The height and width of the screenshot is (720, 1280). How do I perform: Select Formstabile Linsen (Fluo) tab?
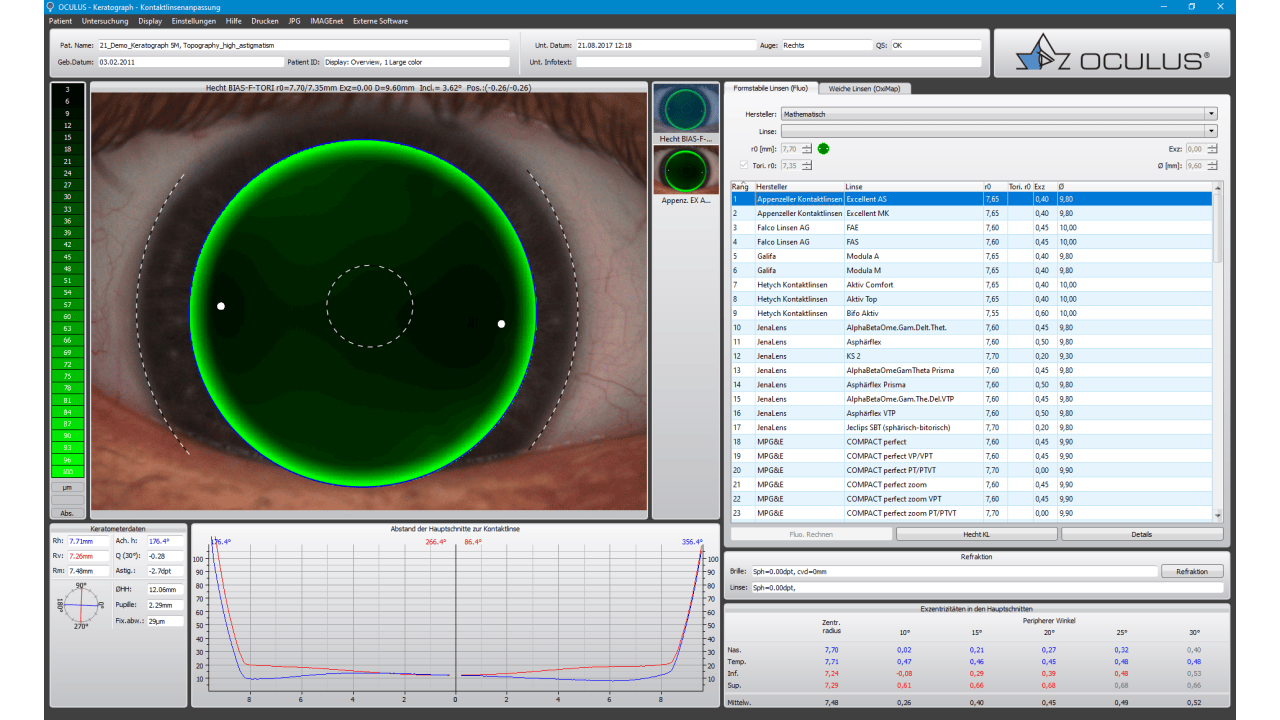pos(771,88)
